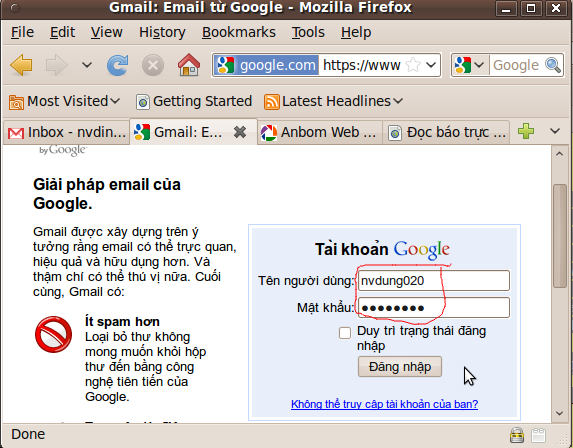Click the Done status text

point(28,434)
